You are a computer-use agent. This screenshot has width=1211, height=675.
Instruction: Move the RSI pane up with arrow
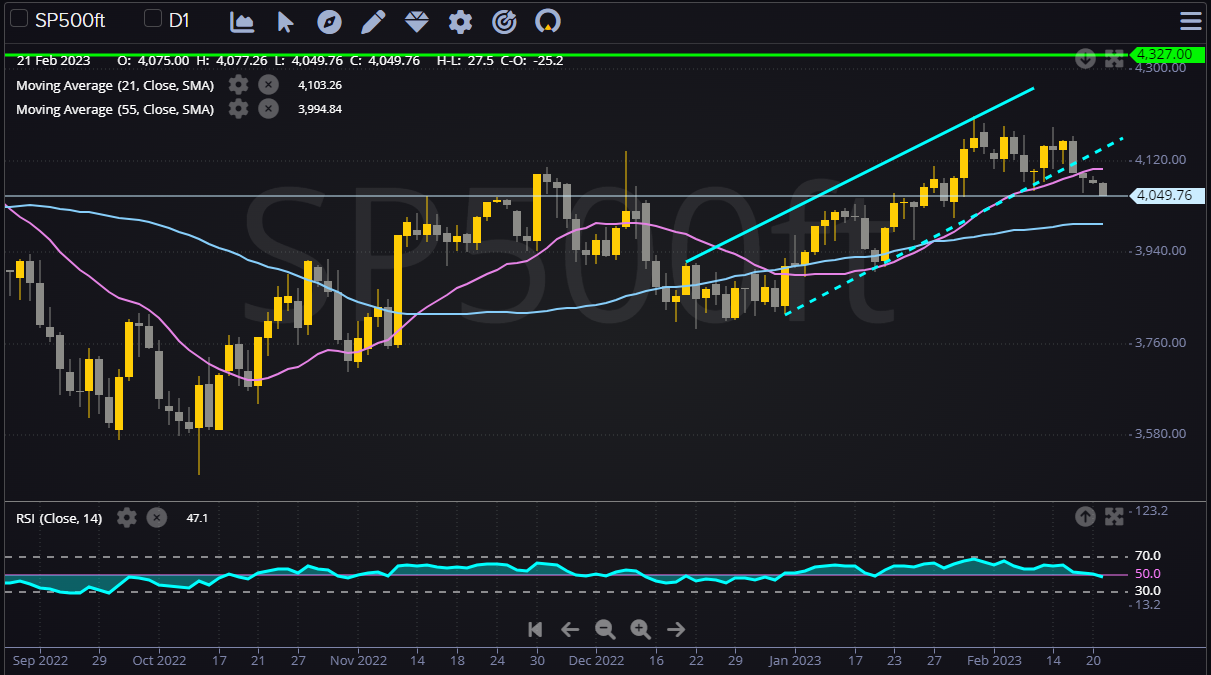[1086, 517]
